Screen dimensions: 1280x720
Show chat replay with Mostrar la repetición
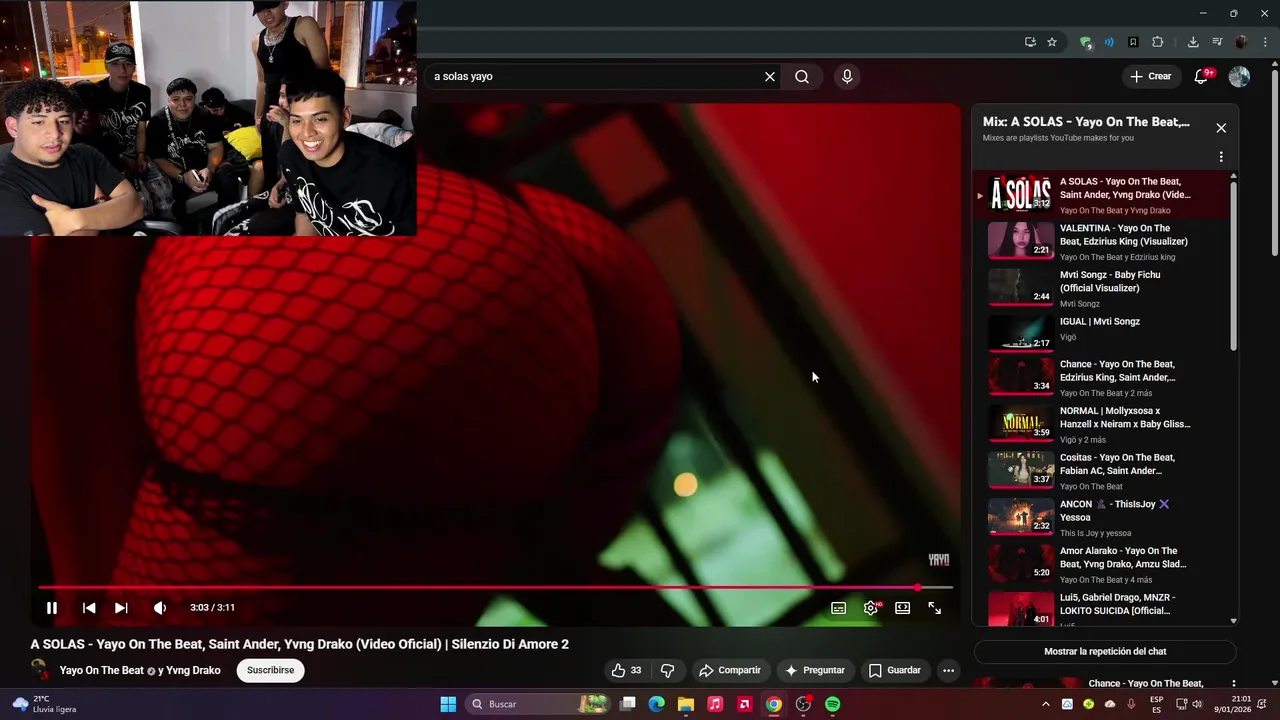coord(1105,651)
